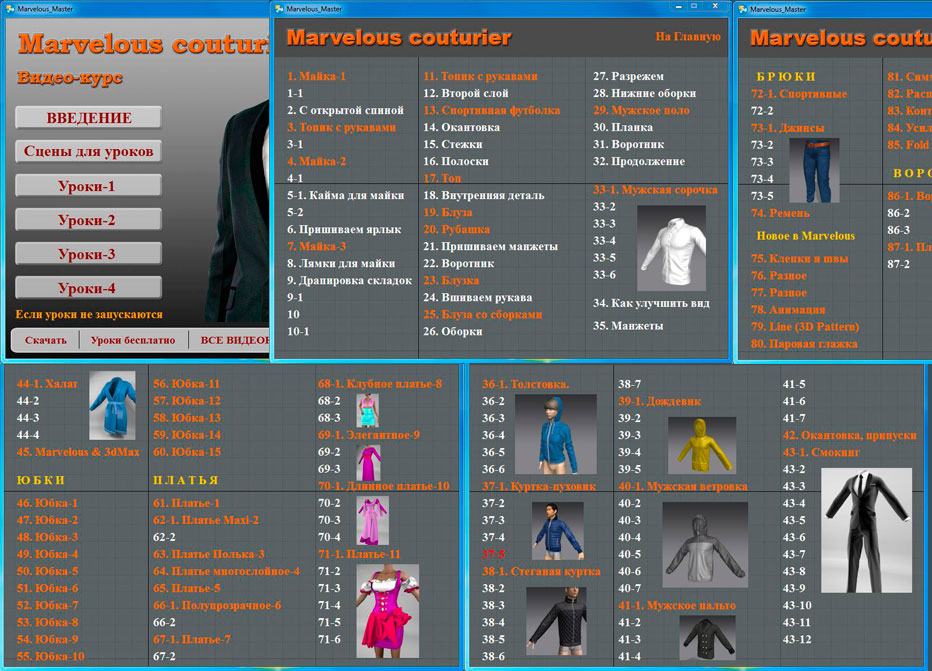Image resolution: width=932 pixels, height=671 pixels.
Task: Select 6. Пришиваем ярлык
Action: pos(344,229)
